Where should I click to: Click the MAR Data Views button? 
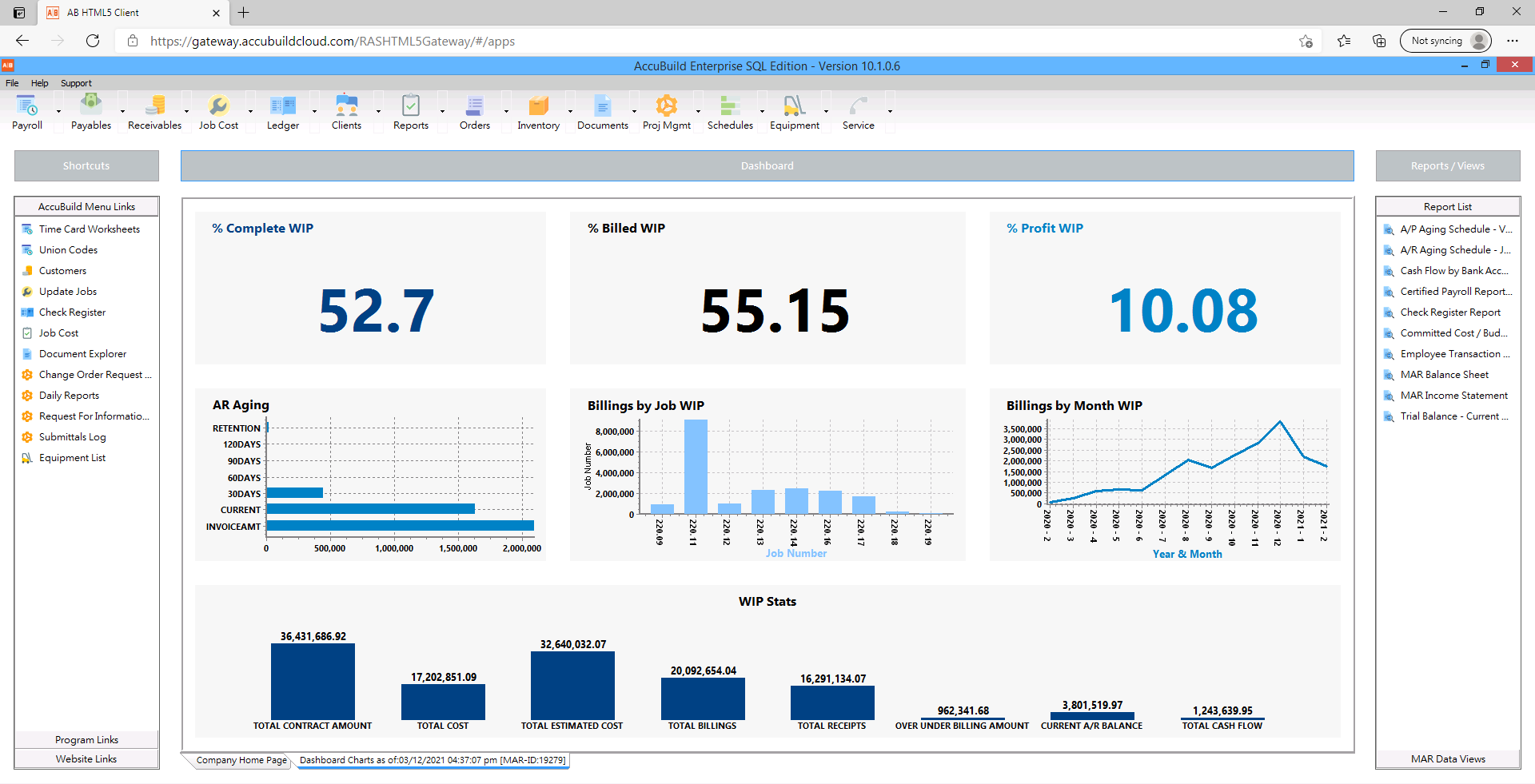[x=1448, y=758]
